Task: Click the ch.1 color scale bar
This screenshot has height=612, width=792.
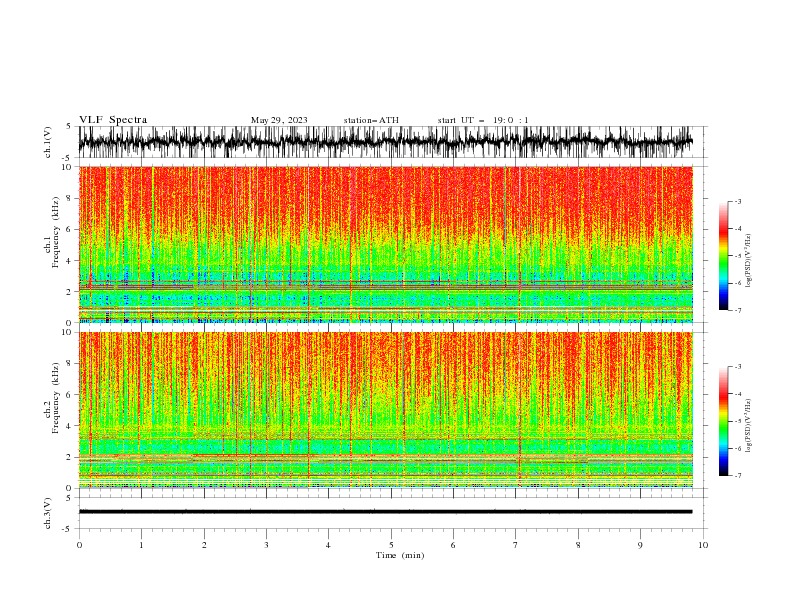Action: coord(724,256)
